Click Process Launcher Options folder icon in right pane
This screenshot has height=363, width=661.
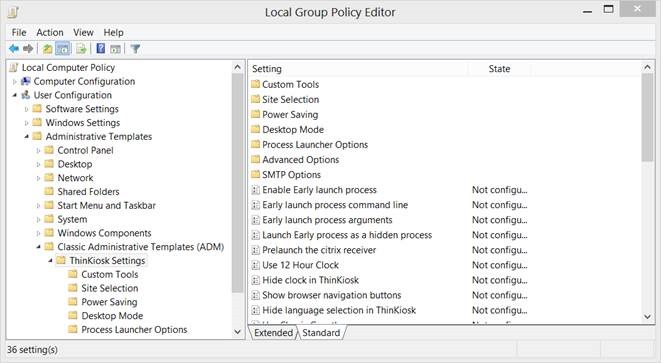pyautogui.click(x=255, y=144)
